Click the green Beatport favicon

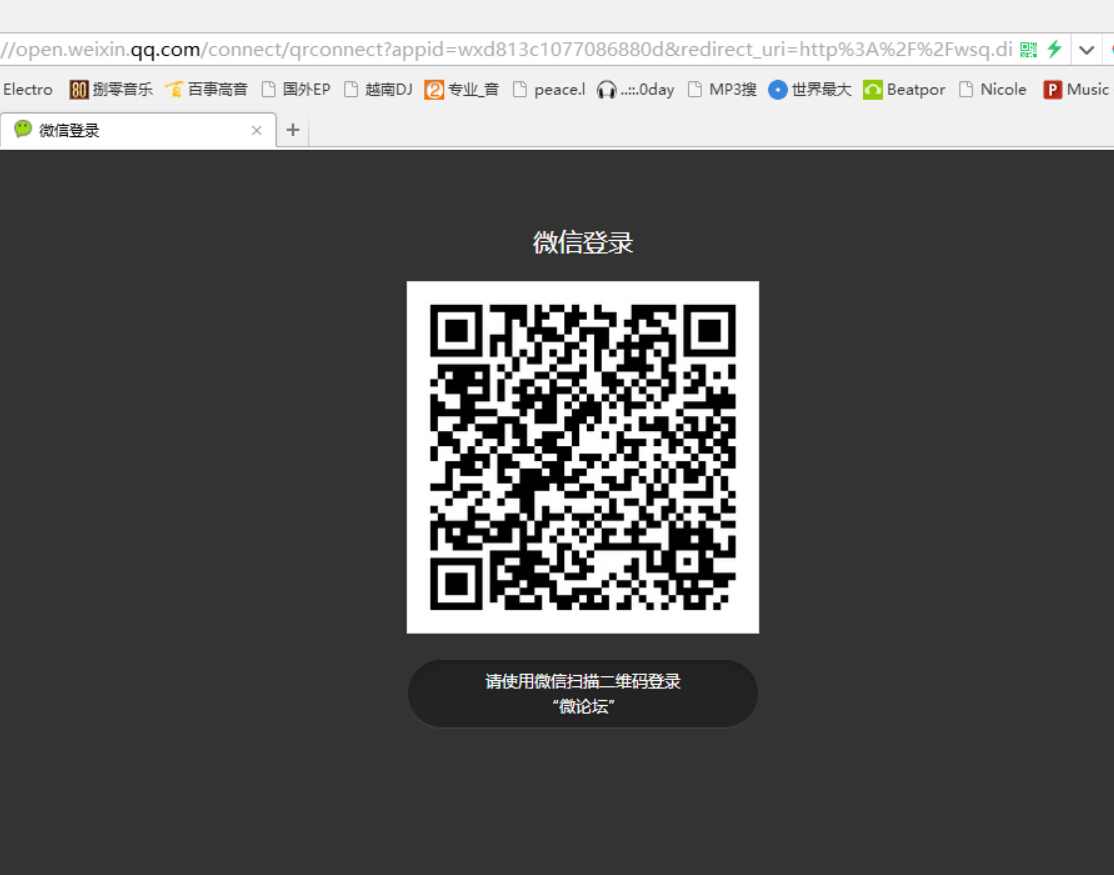coord(872,89)
